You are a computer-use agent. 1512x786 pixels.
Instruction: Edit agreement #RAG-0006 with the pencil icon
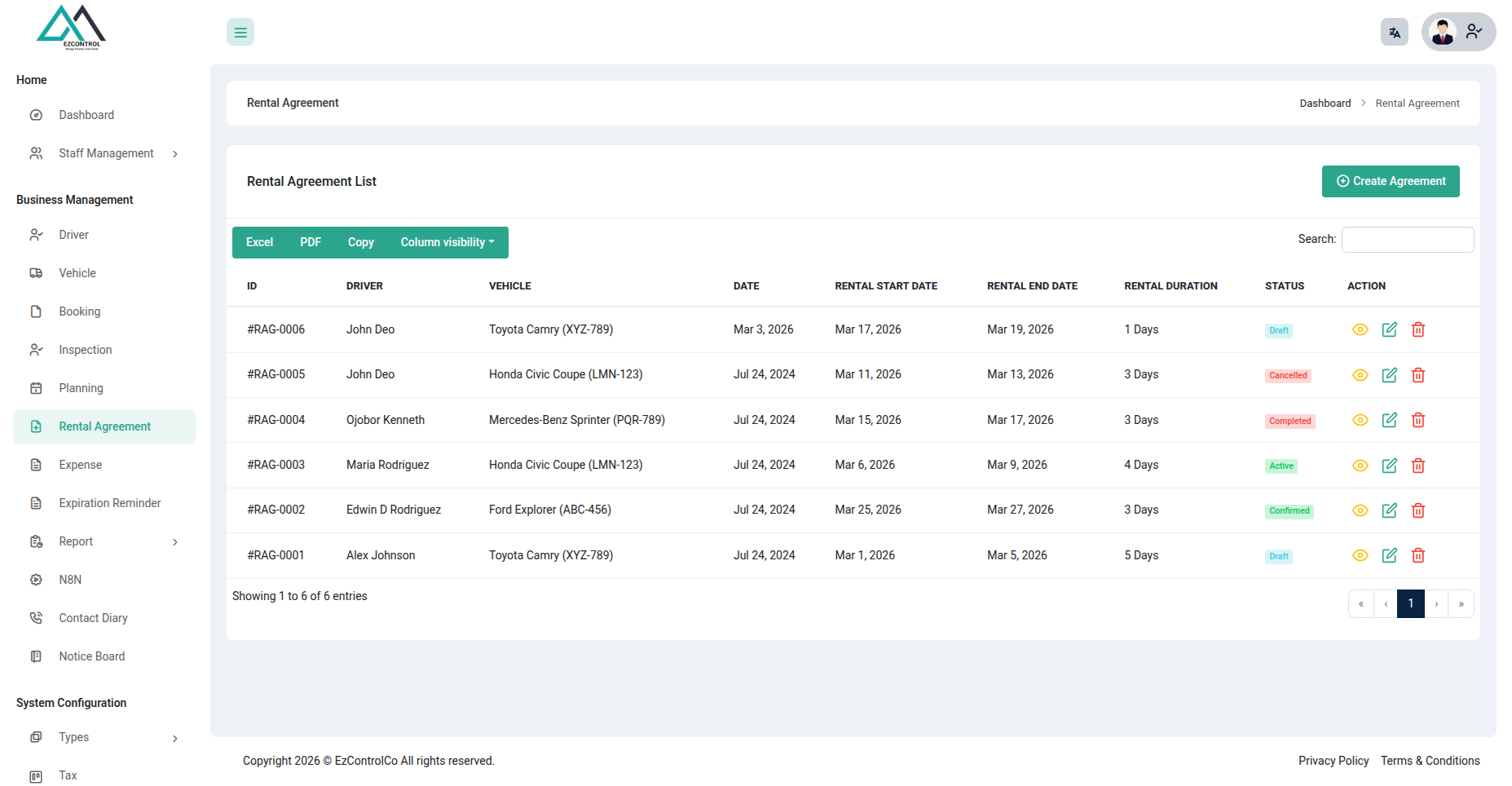click(1390, 329)
